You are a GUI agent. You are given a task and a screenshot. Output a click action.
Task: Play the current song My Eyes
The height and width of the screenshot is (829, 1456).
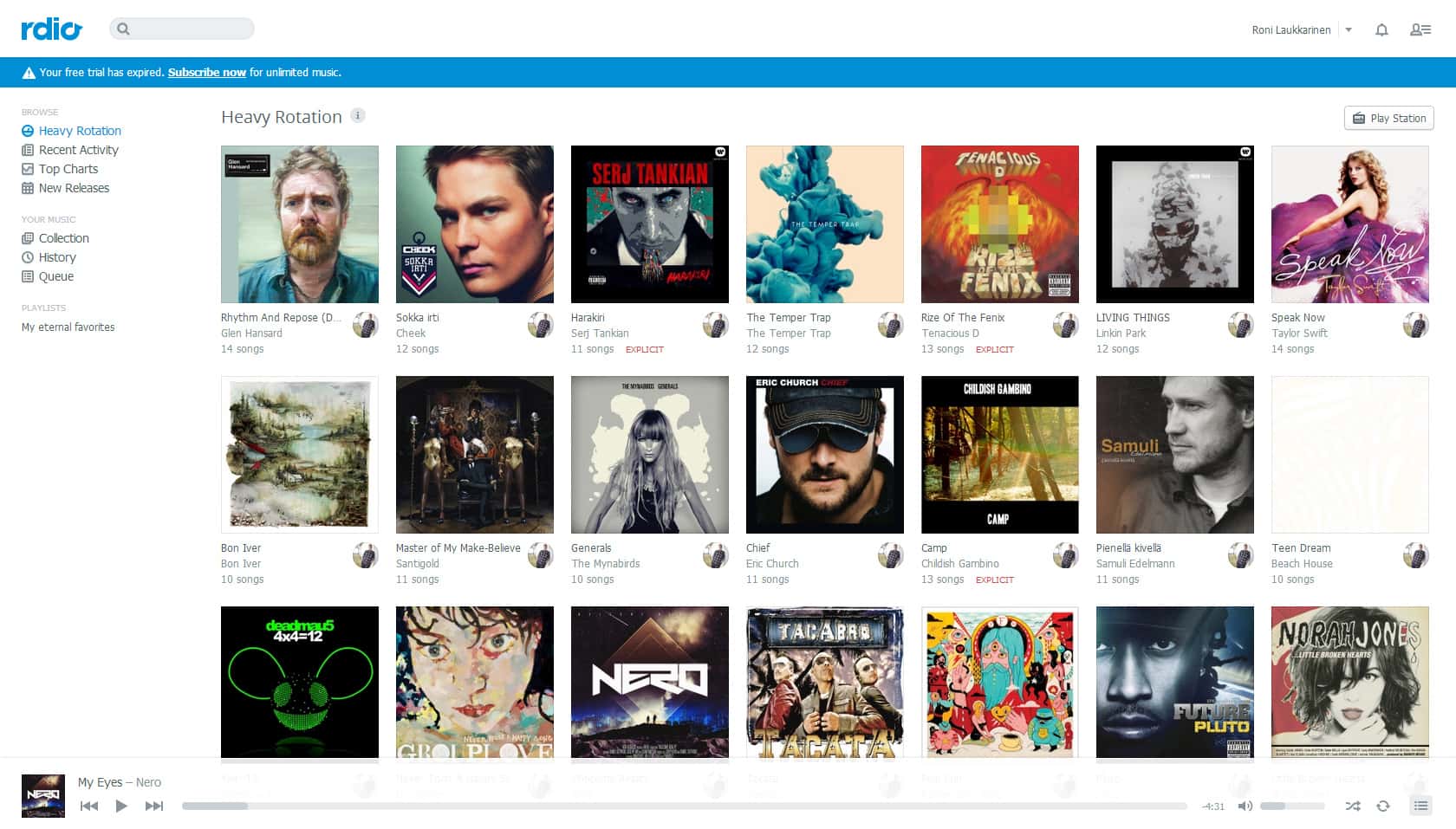point(121,806)
